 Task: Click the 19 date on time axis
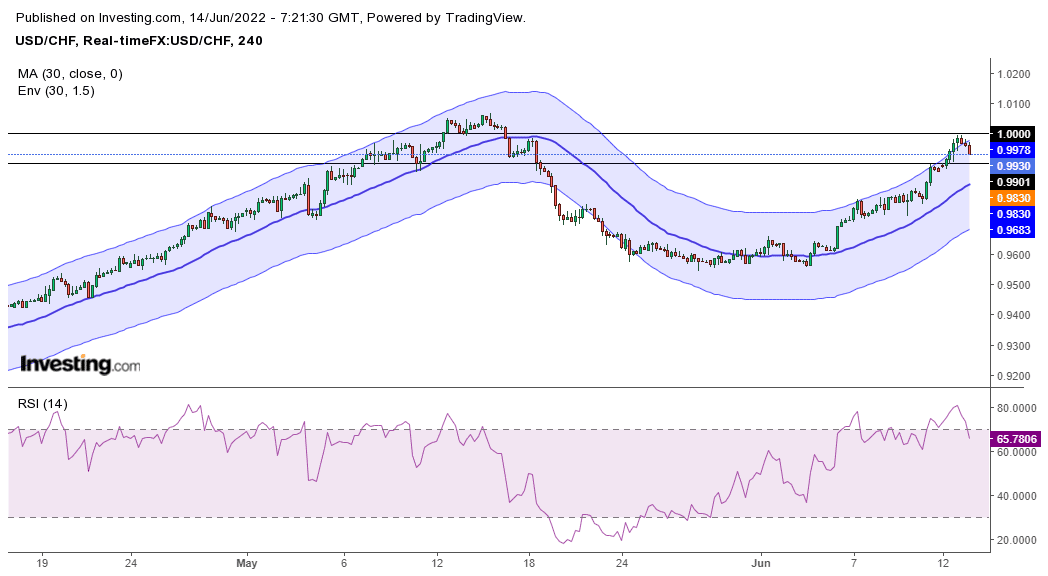click(42, 563)
